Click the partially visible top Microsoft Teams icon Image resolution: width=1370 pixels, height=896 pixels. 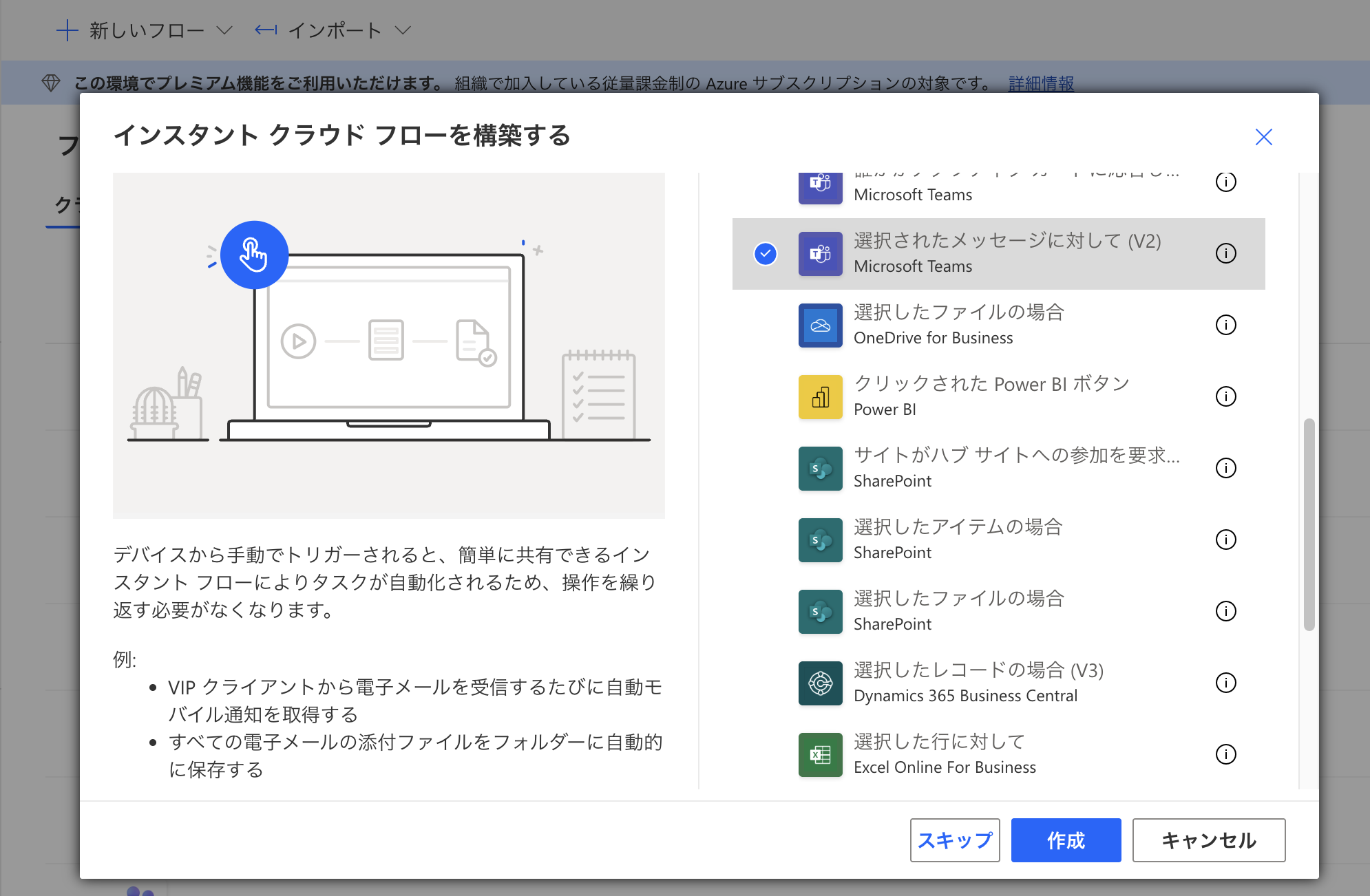tap(820, 188)
